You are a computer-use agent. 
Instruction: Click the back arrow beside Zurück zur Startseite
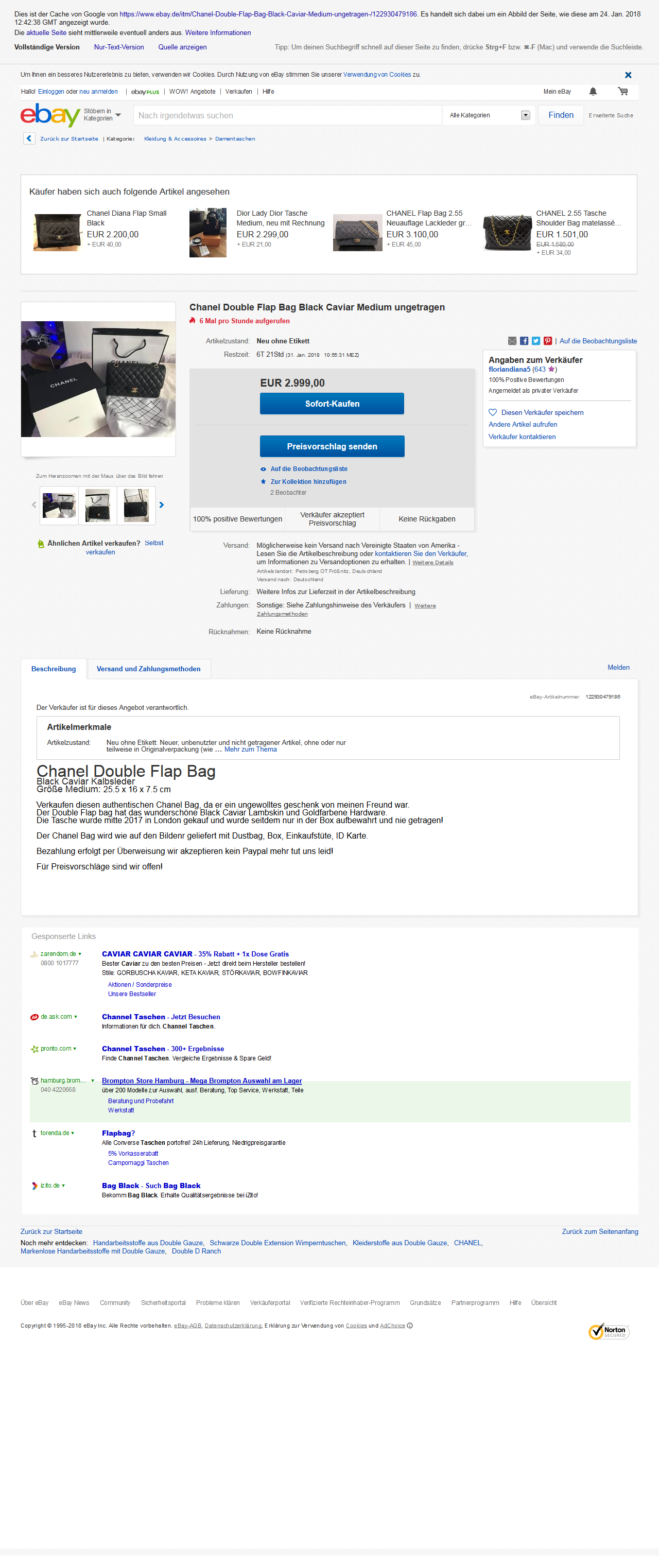(x=29, y=138)
